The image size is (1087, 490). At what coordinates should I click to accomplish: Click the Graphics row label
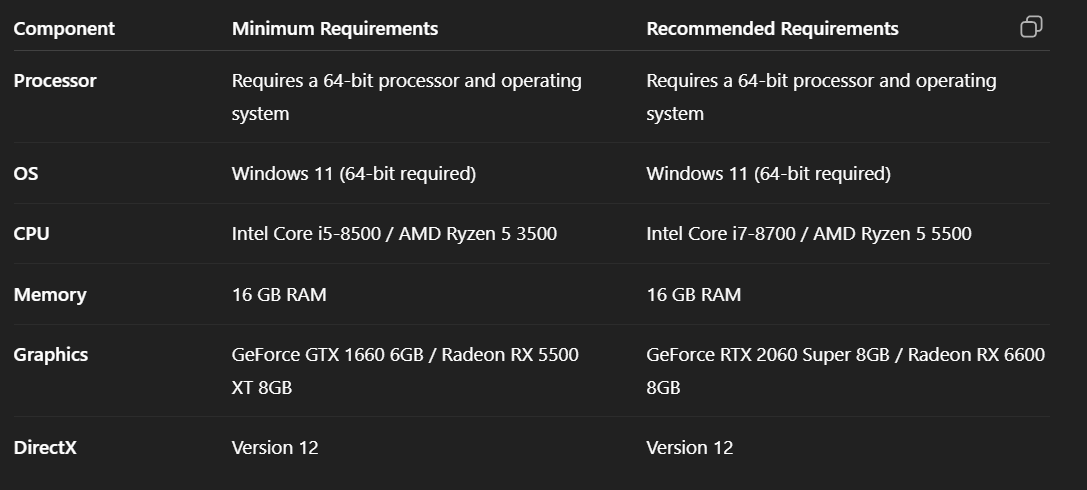click(x=51, y=355)
